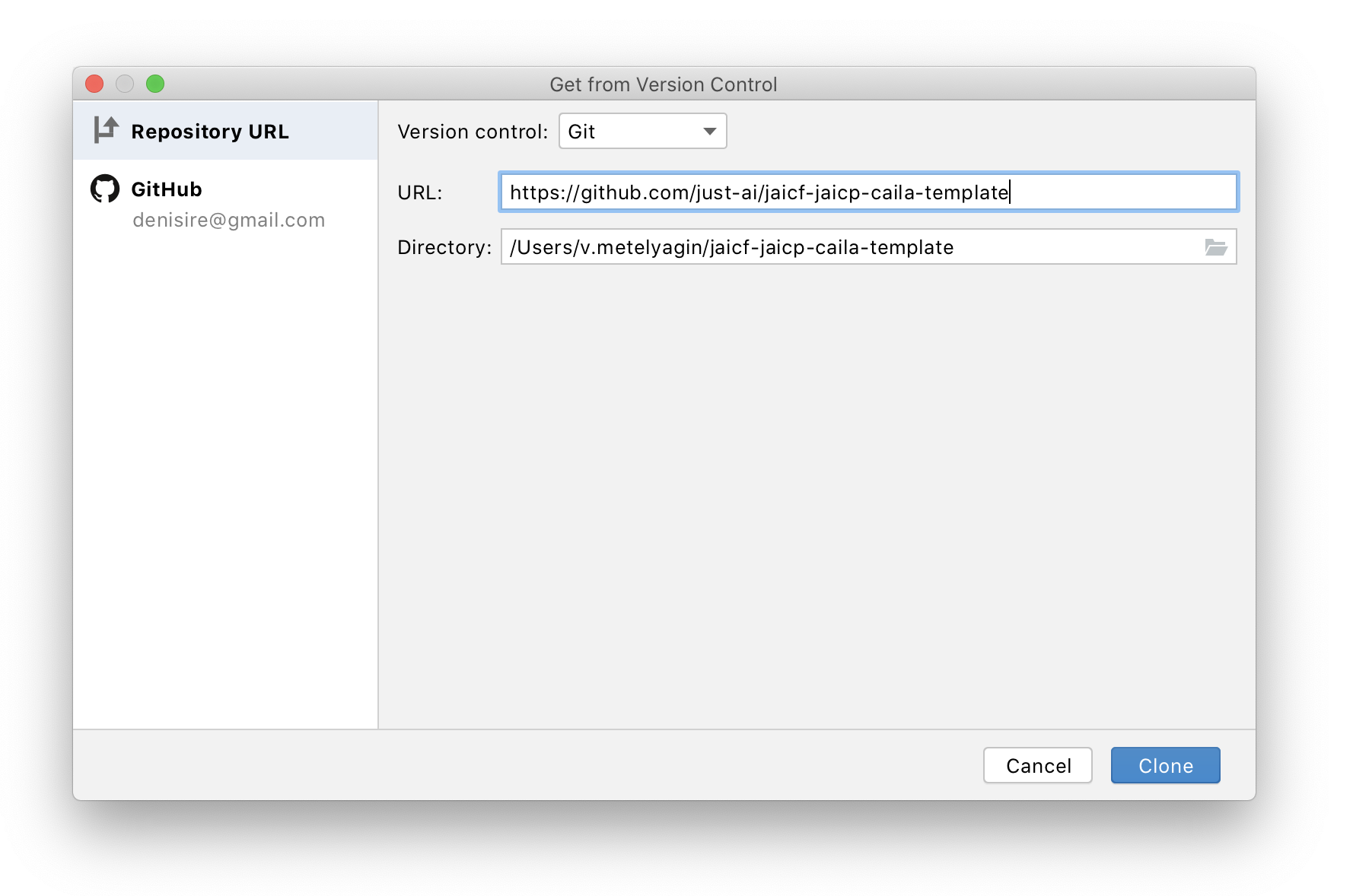Image resolution: width=1353 pixels, height=896 pixels.
Task: Zoom dialog with green window button
Action: (x=155, y=84)
